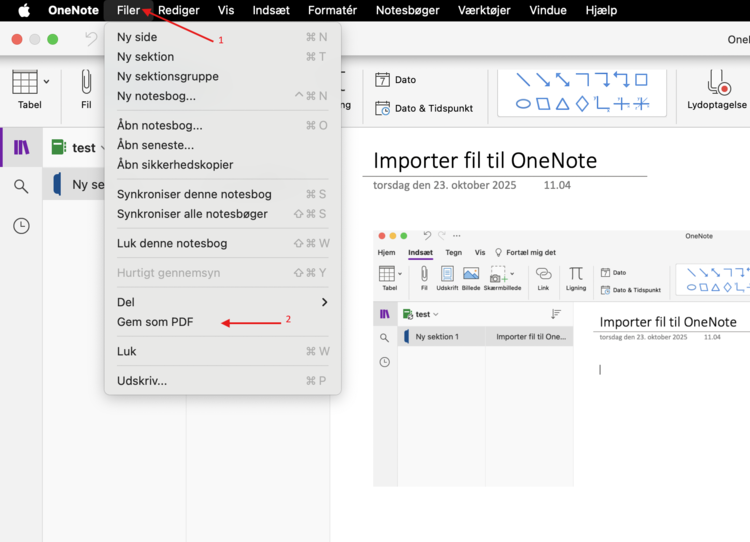This screenshot has width=750, height=542.
Task: Insert date with the Dato button
Action: [x=396, y=80]
